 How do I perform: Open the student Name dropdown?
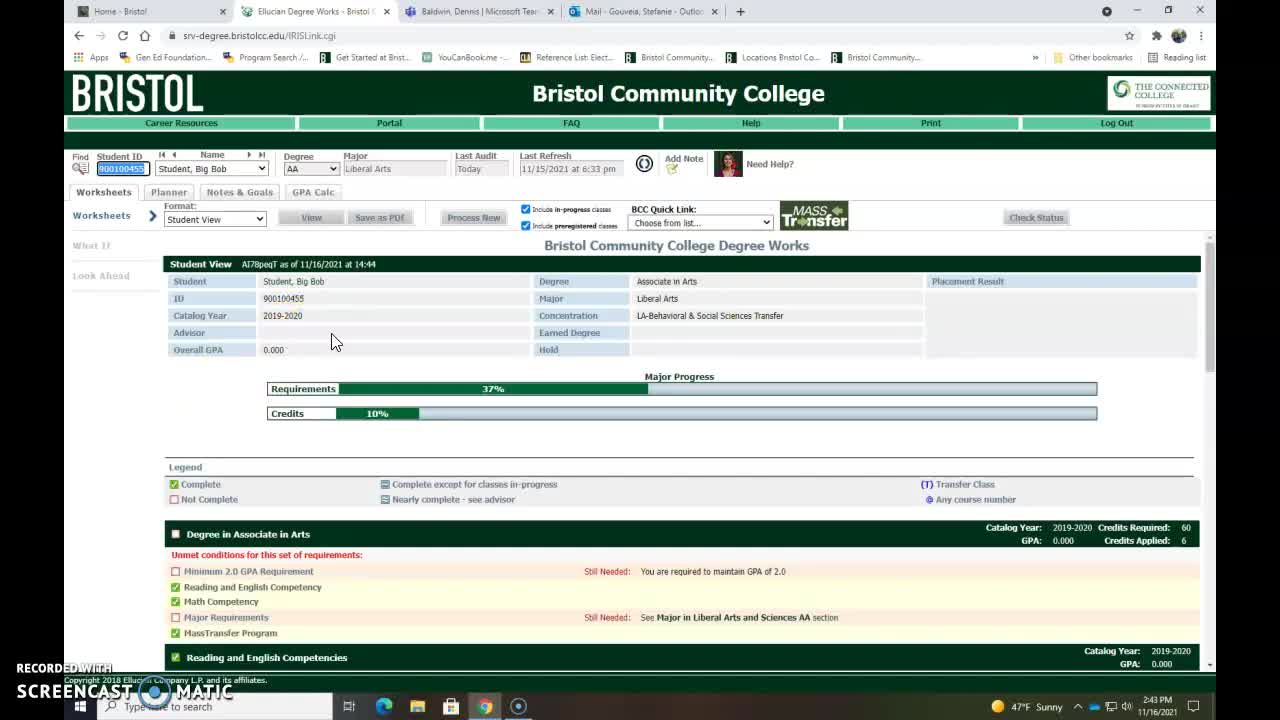coord(212,169)
